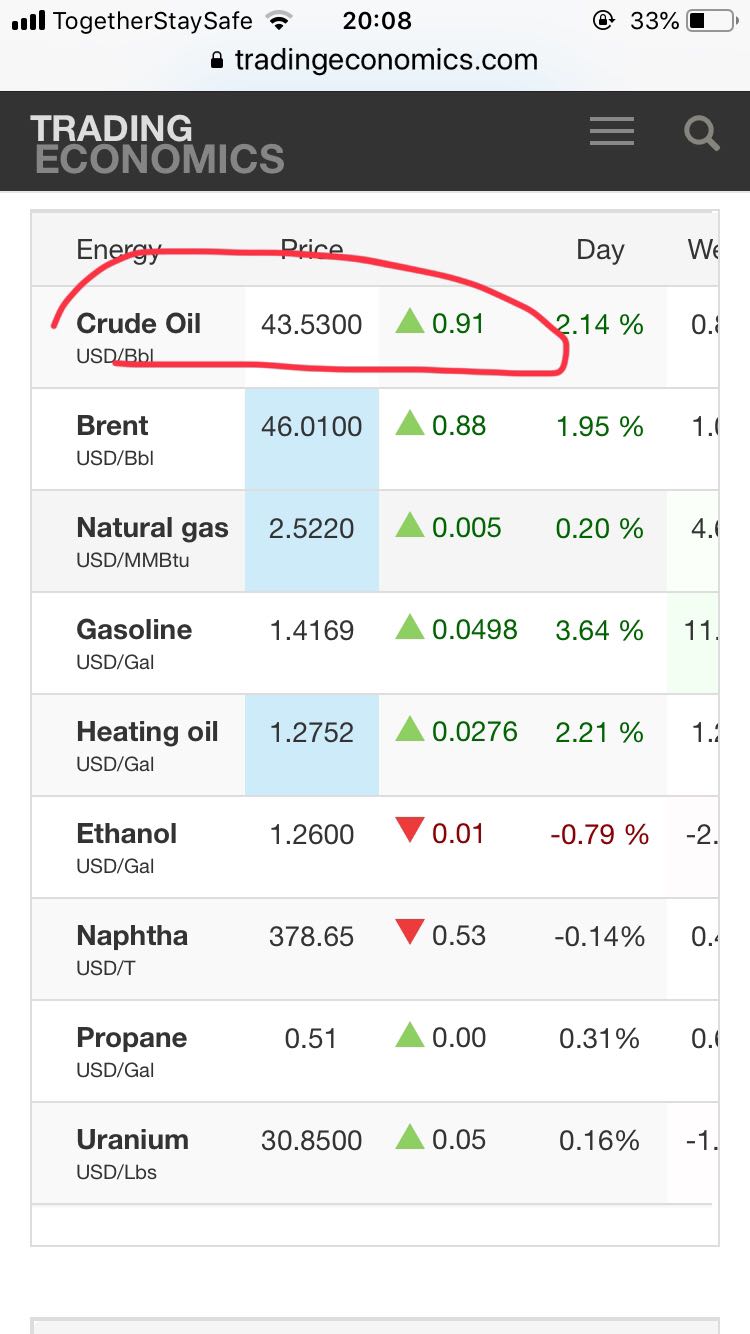Open Heating oil details

coord(147,732)
